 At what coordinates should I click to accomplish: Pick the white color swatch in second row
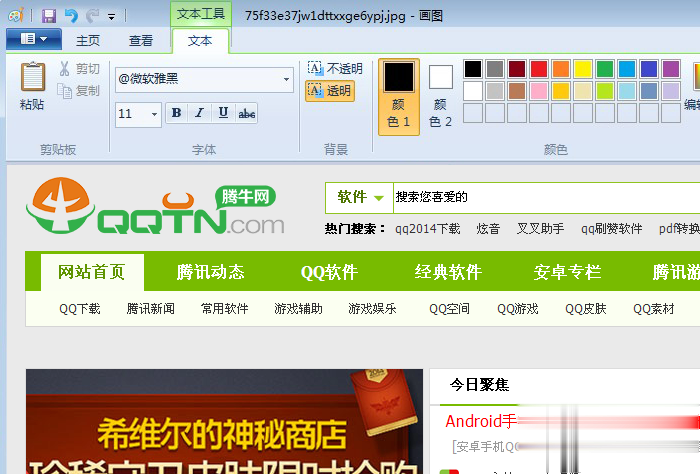pos(473,91)
